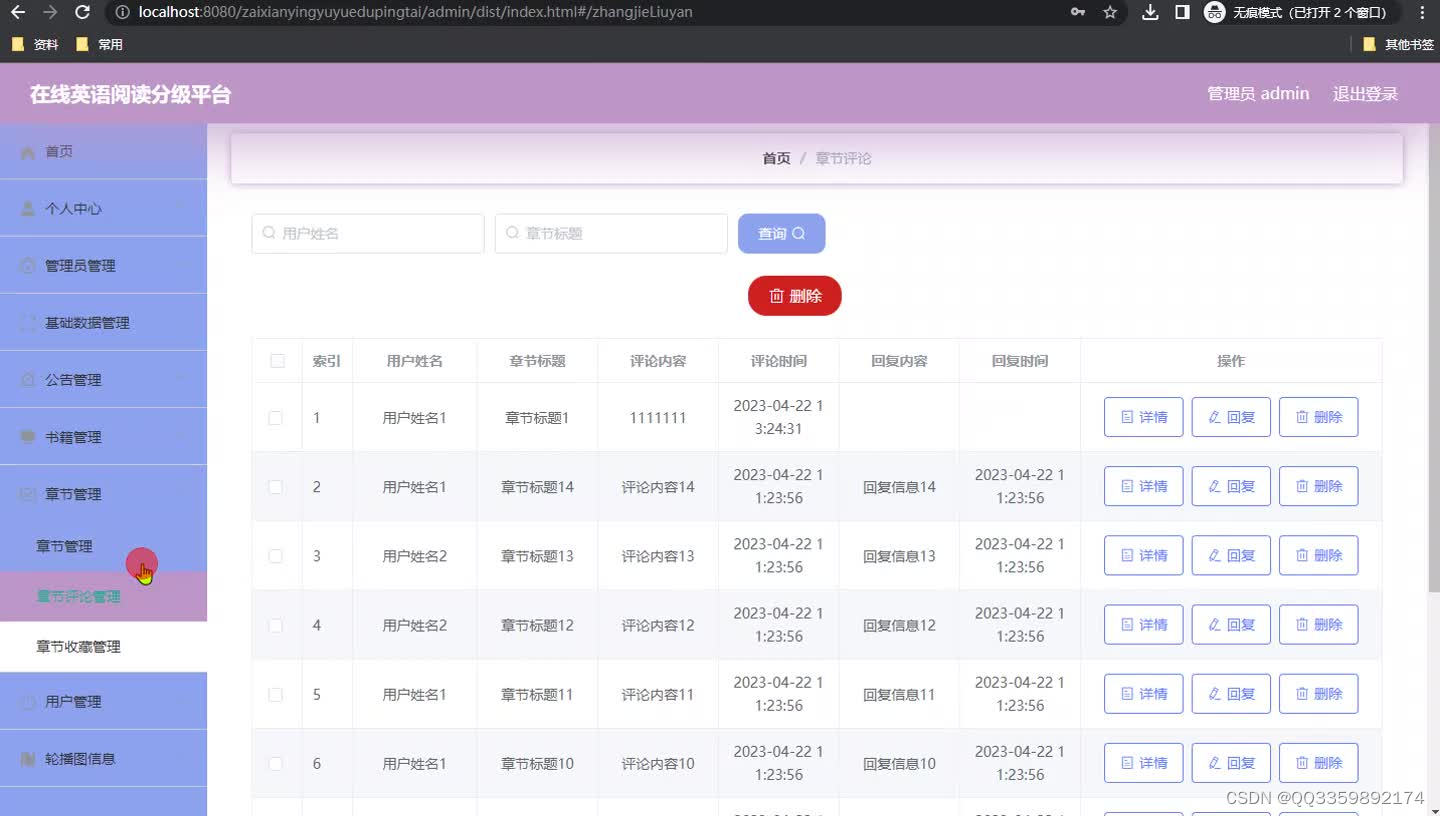Click the browser address bar URL
The image size is (1440, 816).
(x=416, y=12)
